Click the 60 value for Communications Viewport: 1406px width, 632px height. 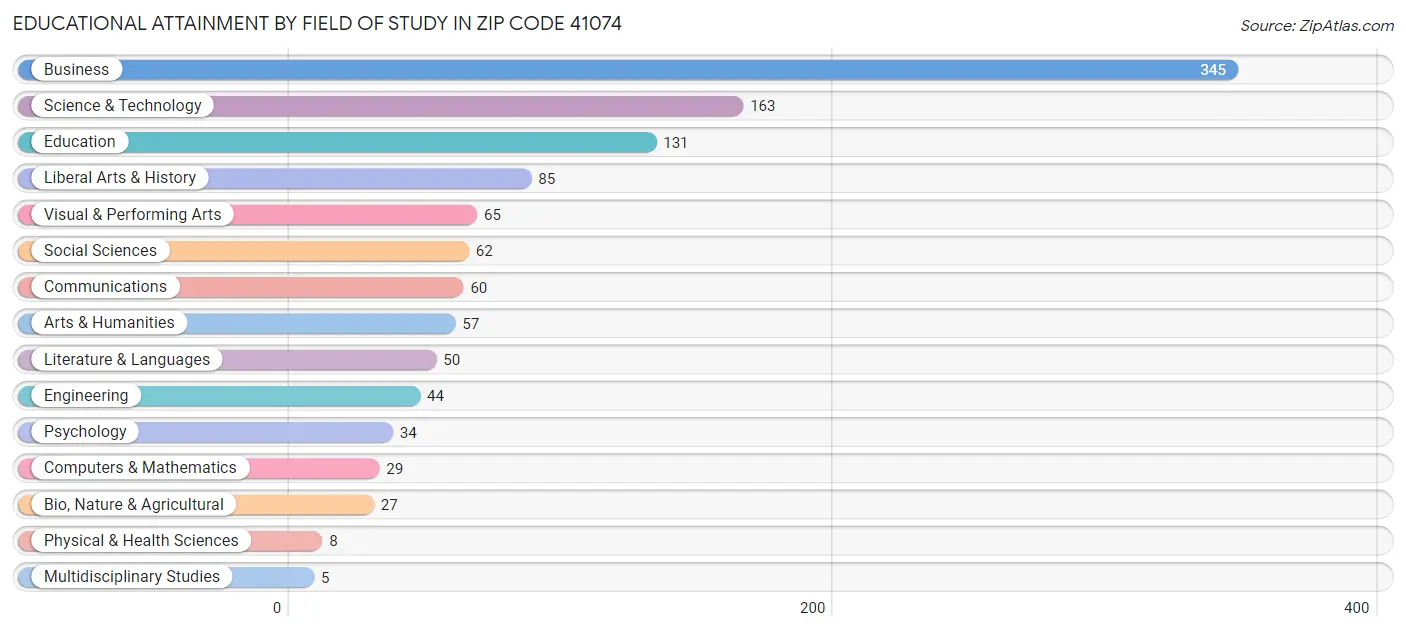[x=478, y=288]
